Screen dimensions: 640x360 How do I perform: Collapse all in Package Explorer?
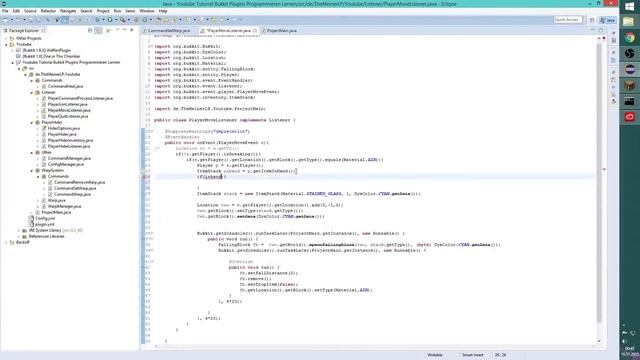coord(90,31)
